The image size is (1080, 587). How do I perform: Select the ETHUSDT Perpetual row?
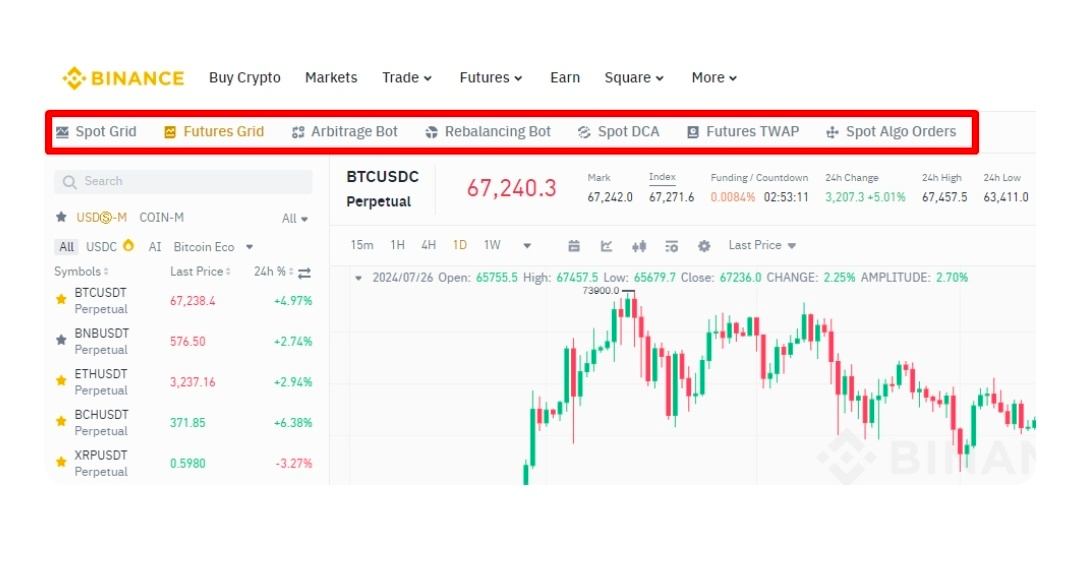pos(183,382)
